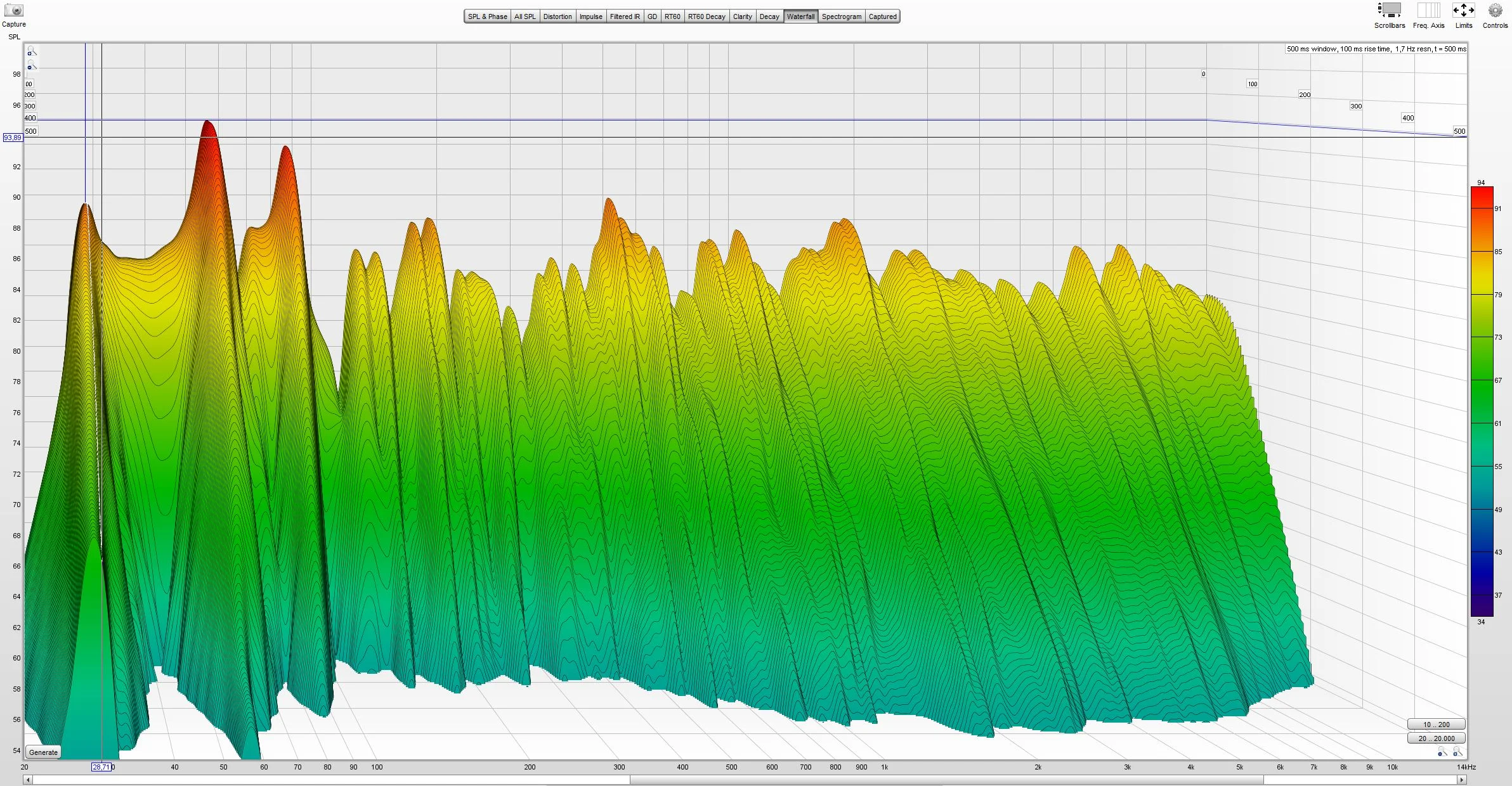Switch to the Spectrogram tab
The width and height of the screenshot is (1512, 786).
(842, 16)
